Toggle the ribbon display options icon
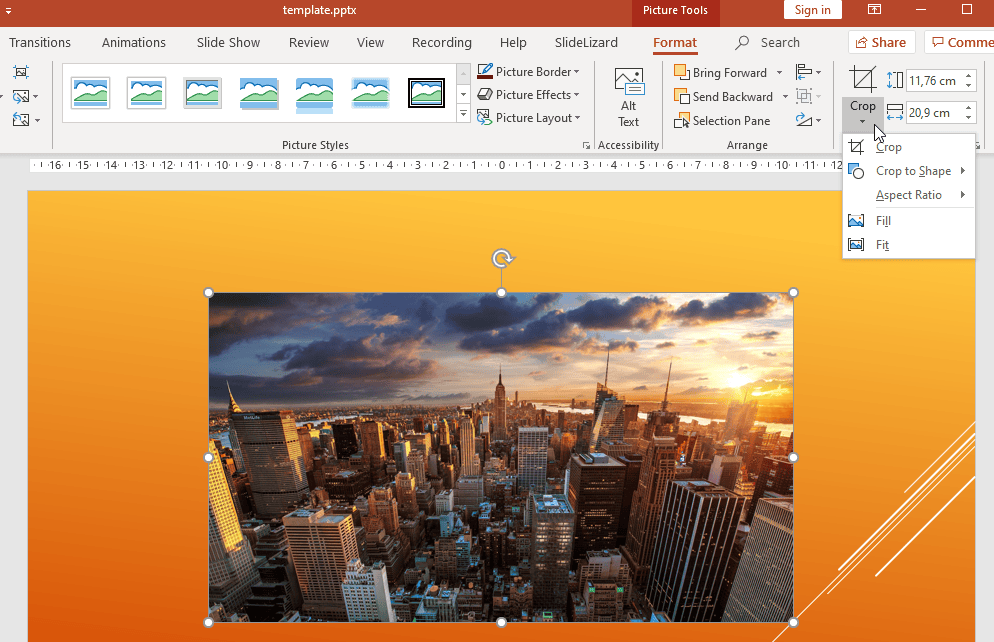The image size is (994, 642). pos(874,9)
